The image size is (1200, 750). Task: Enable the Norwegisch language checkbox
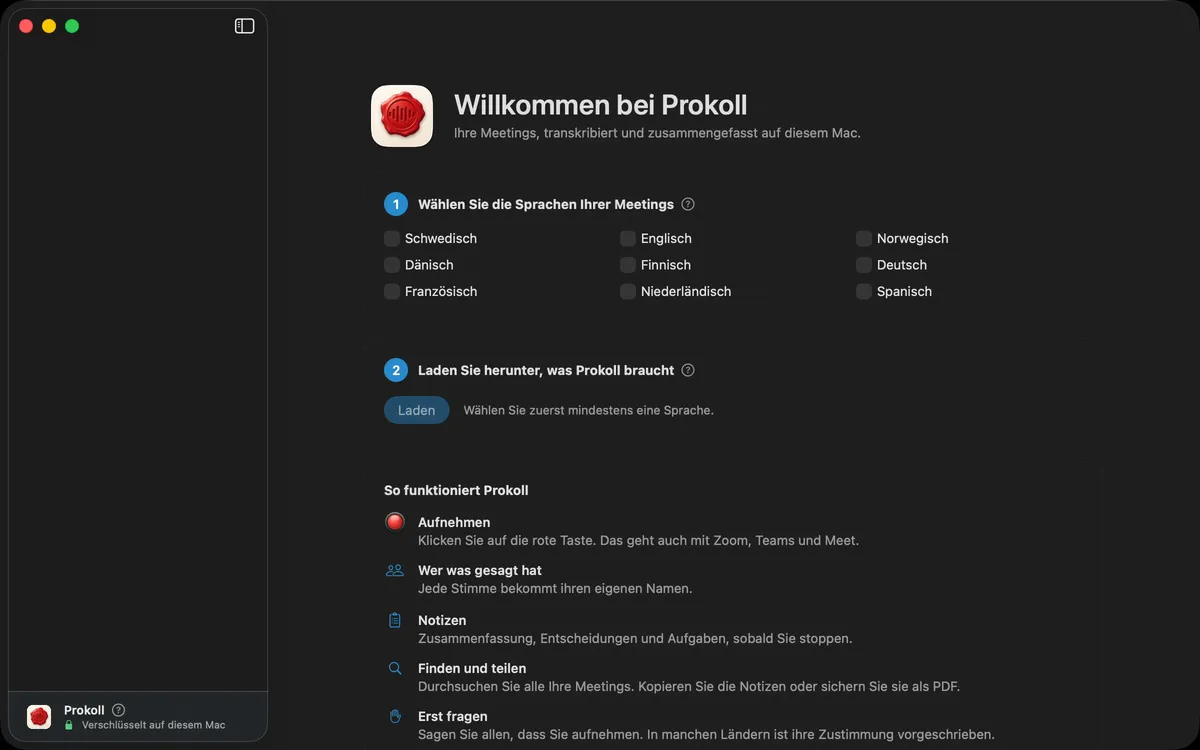point(864,238)
